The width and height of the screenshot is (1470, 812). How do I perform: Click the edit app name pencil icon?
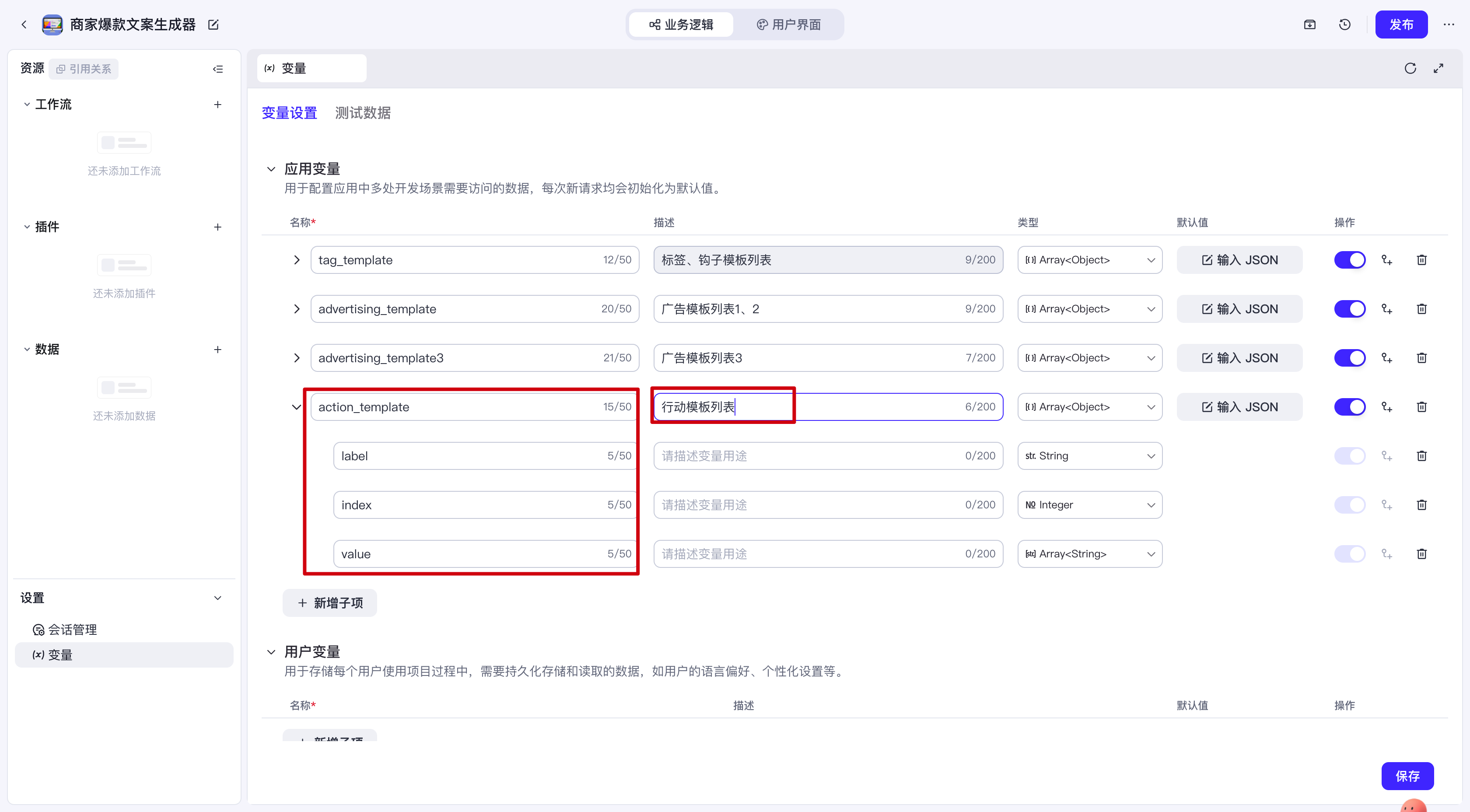213,24
